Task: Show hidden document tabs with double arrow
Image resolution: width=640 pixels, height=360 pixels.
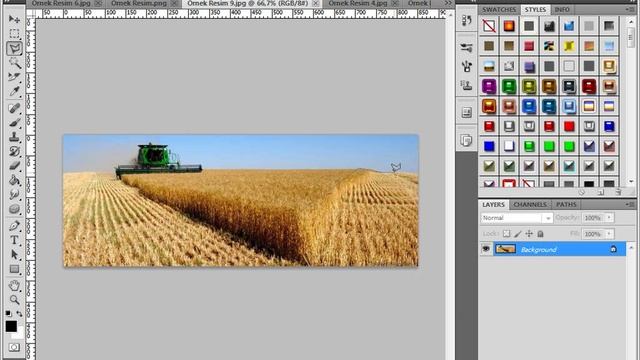Action: point(448,3)
